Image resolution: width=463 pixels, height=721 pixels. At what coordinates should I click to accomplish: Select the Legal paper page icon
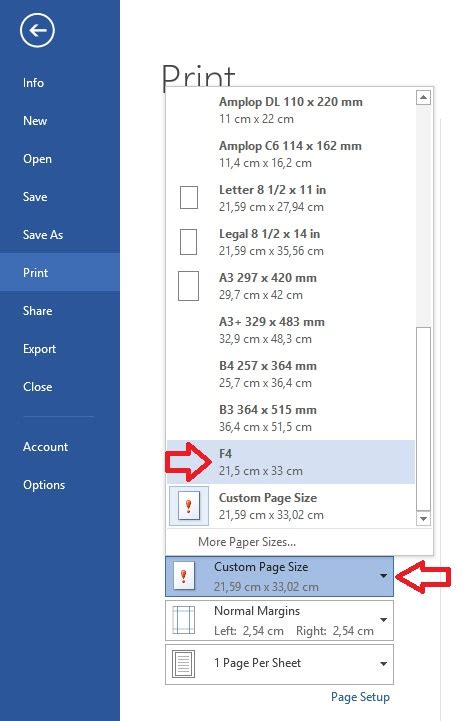point(188,242)
